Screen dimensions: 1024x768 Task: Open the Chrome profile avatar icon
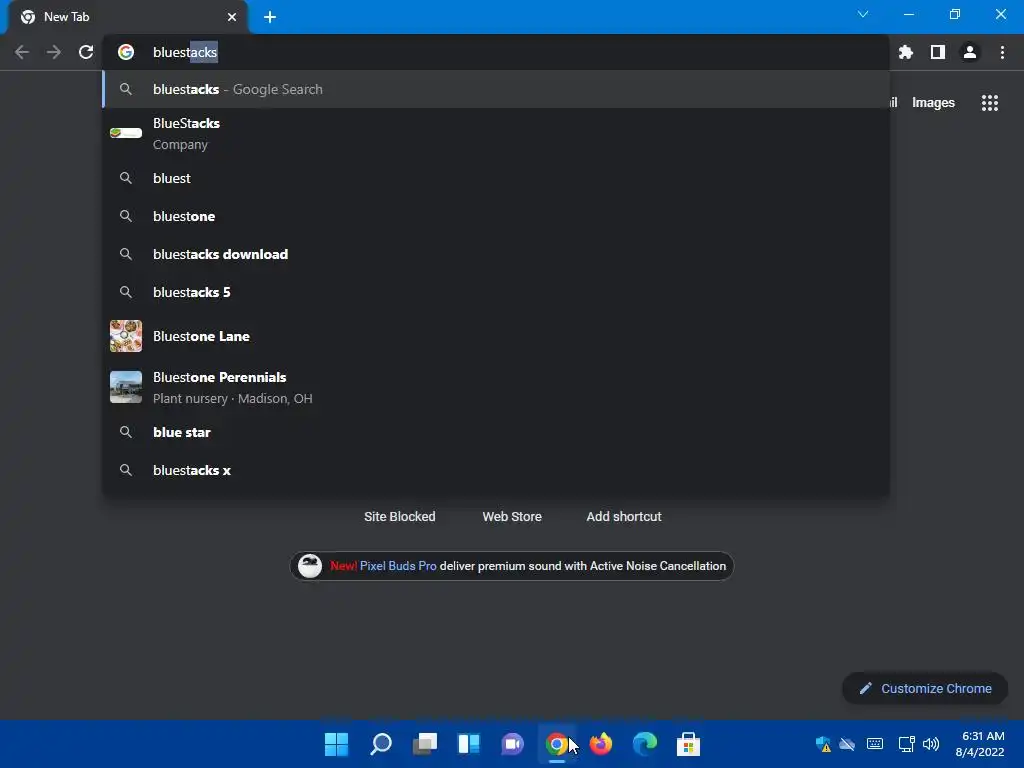[x=970, y=52]
